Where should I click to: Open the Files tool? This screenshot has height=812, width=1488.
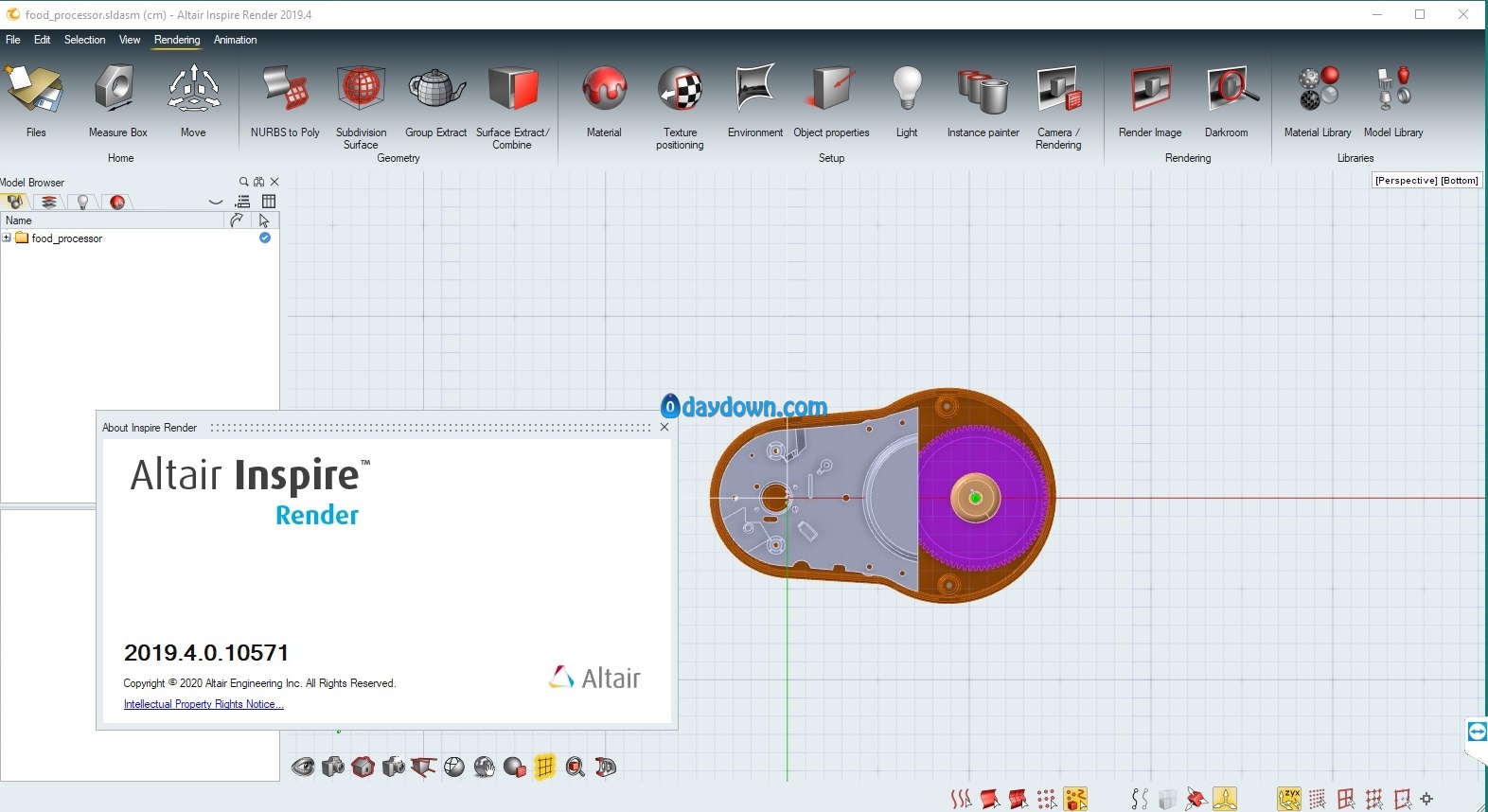tap(35, 100)
